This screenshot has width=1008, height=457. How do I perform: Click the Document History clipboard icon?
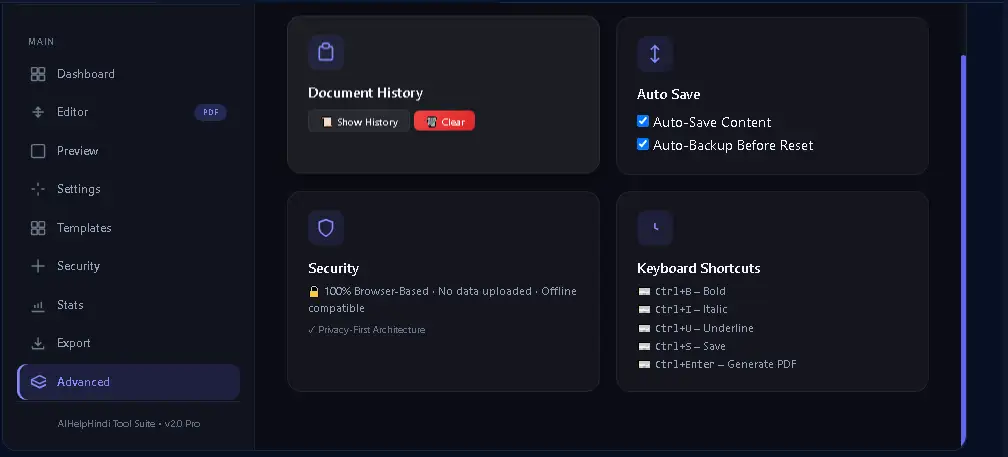326,52
